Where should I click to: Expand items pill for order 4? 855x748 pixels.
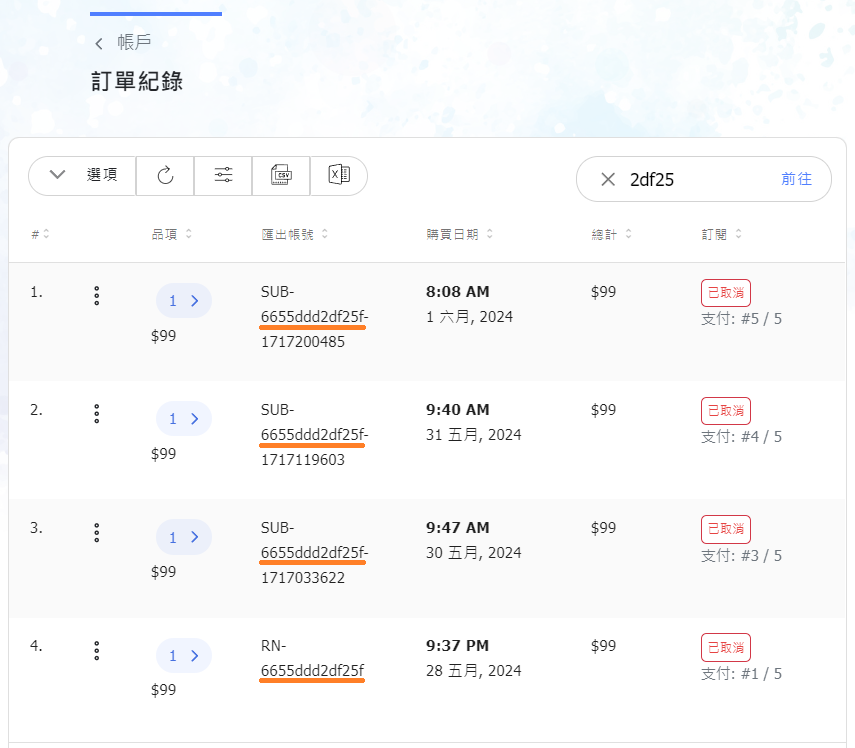point(184,655)
